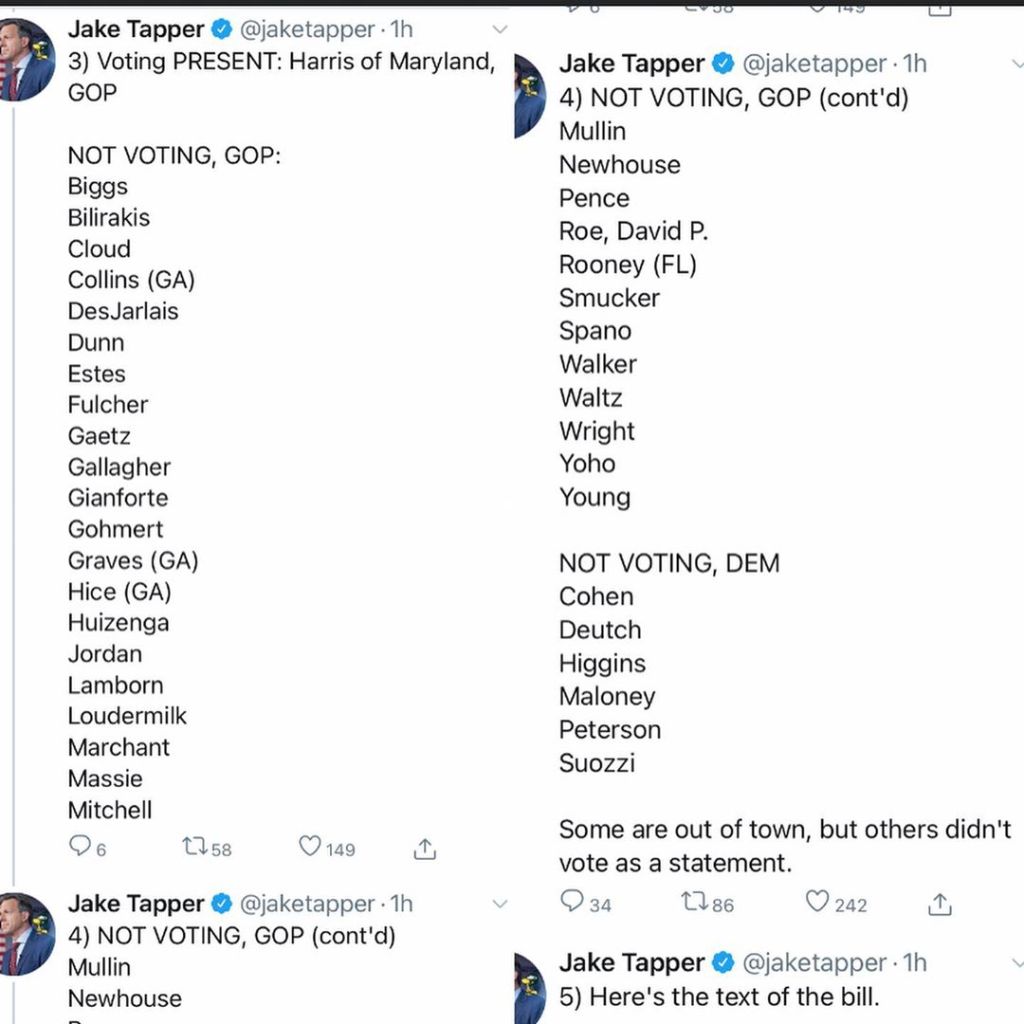Screen dimensions: 1024x1024
Task: Click verified badge on the 'NOT VOTING, DEM' tweet
Action: tap(722, 64)
